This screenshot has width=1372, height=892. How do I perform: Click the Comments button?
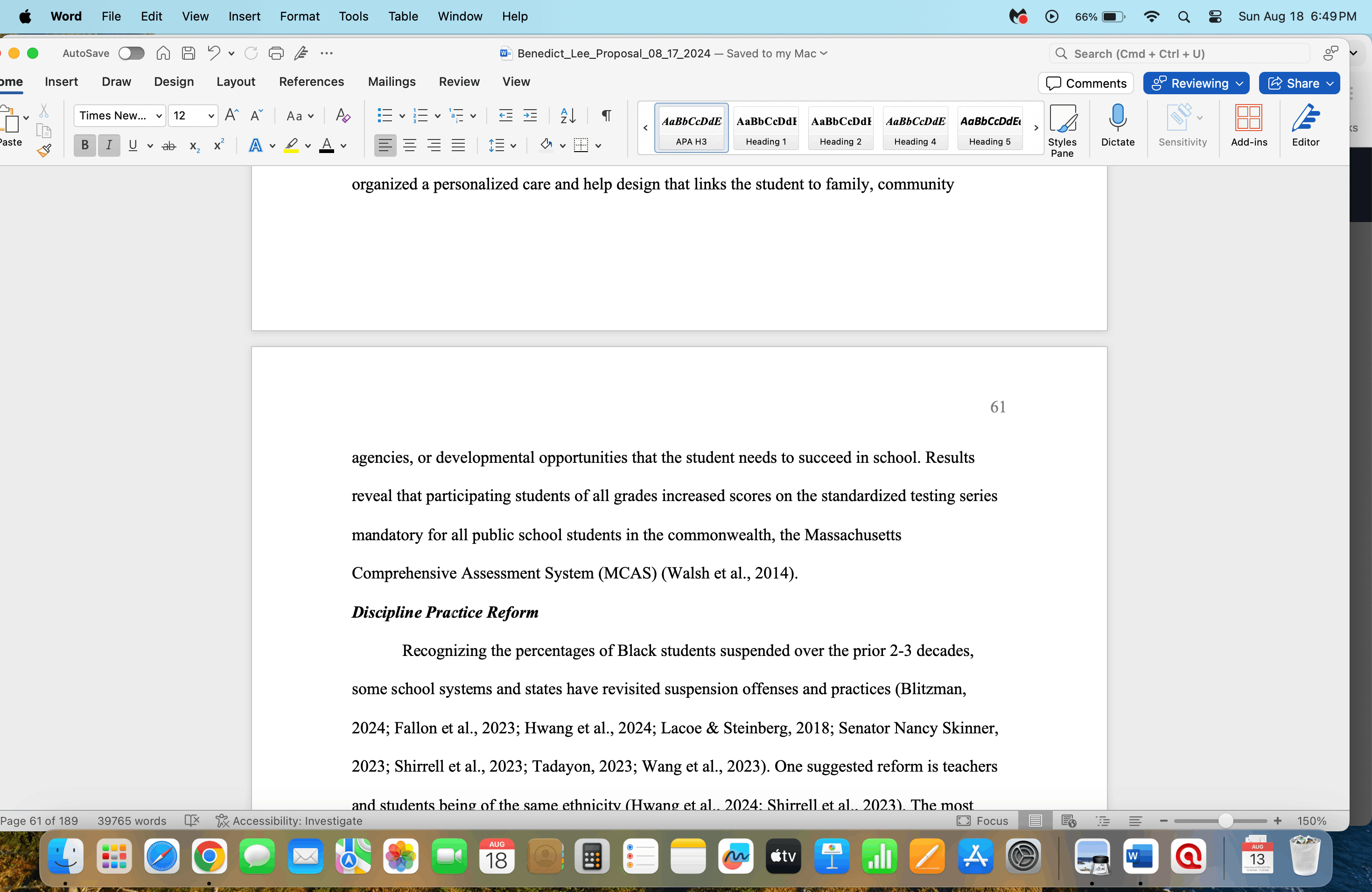[x=1086, y=84]
